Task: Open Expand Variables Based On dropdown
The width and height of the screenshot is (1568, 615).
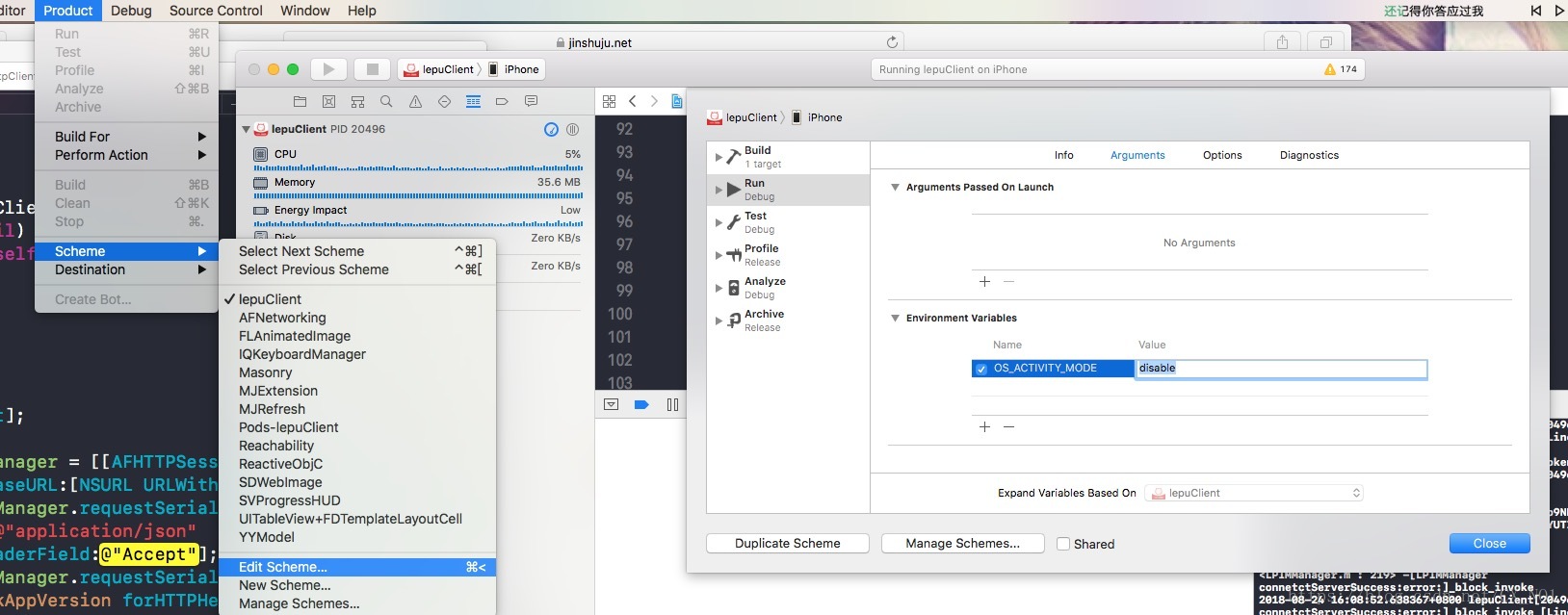Action: pos(1254,493)
